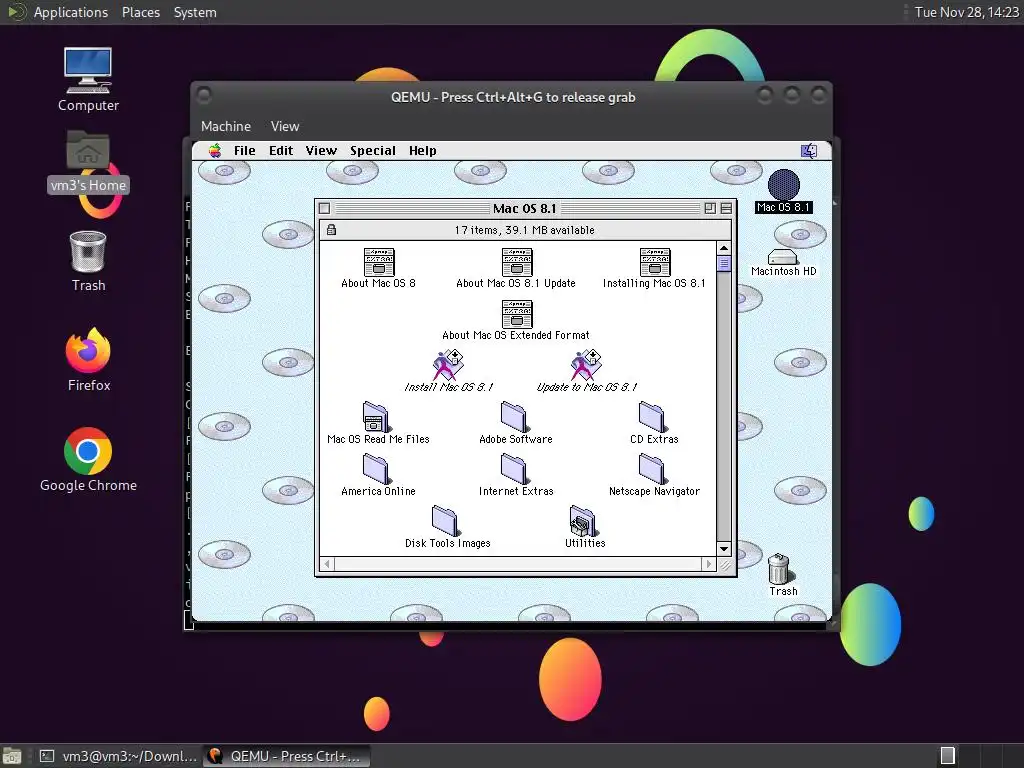Switch to the terminal taskbar button
The image size is (1024, 768).
coord(118,756)
